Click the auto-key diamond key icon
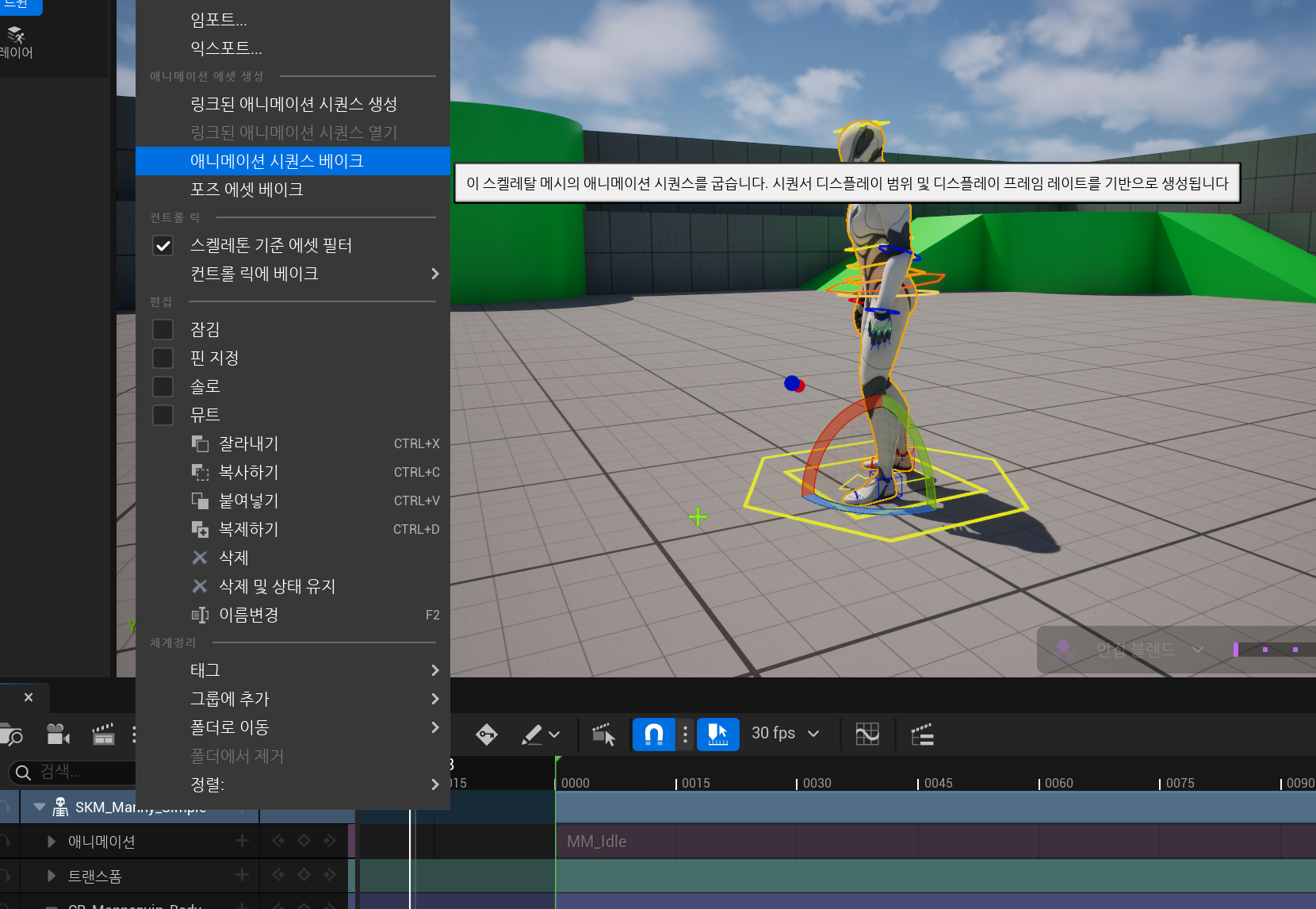 [x=487, y=734]
